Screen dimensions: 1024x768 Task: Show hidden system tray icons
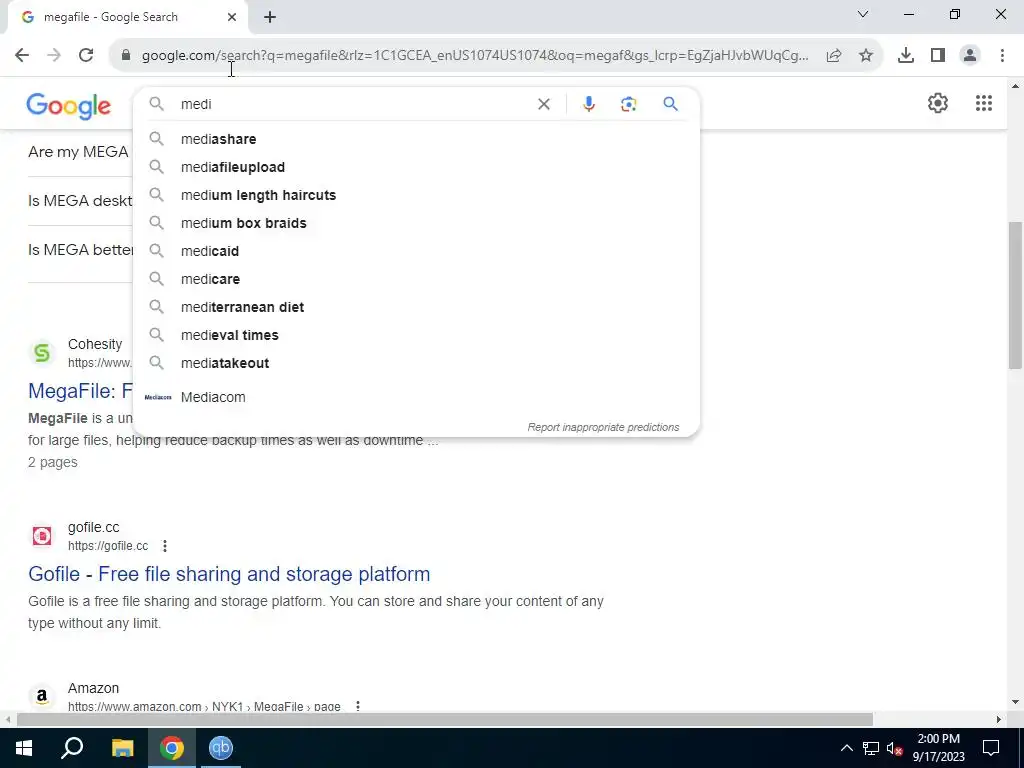[846, 748]
